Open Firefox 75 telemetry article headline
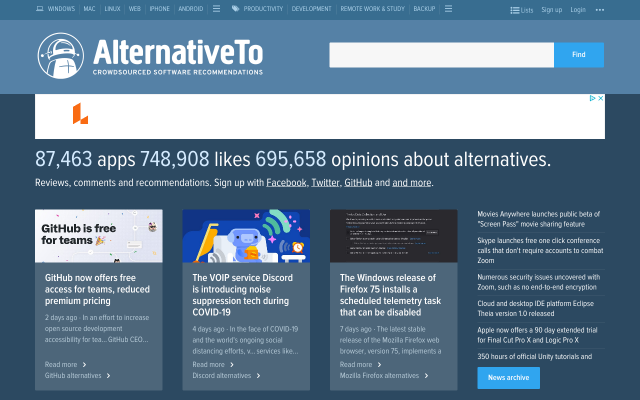Viewport: 640px width, 400px height. (390, 295)
